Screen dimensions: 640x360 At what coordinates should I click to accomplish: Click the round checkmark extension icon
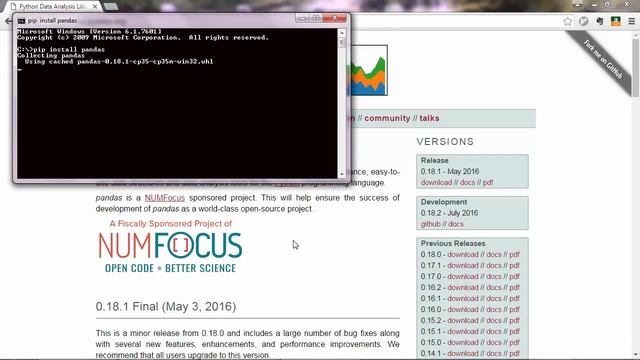click(584, 21)
